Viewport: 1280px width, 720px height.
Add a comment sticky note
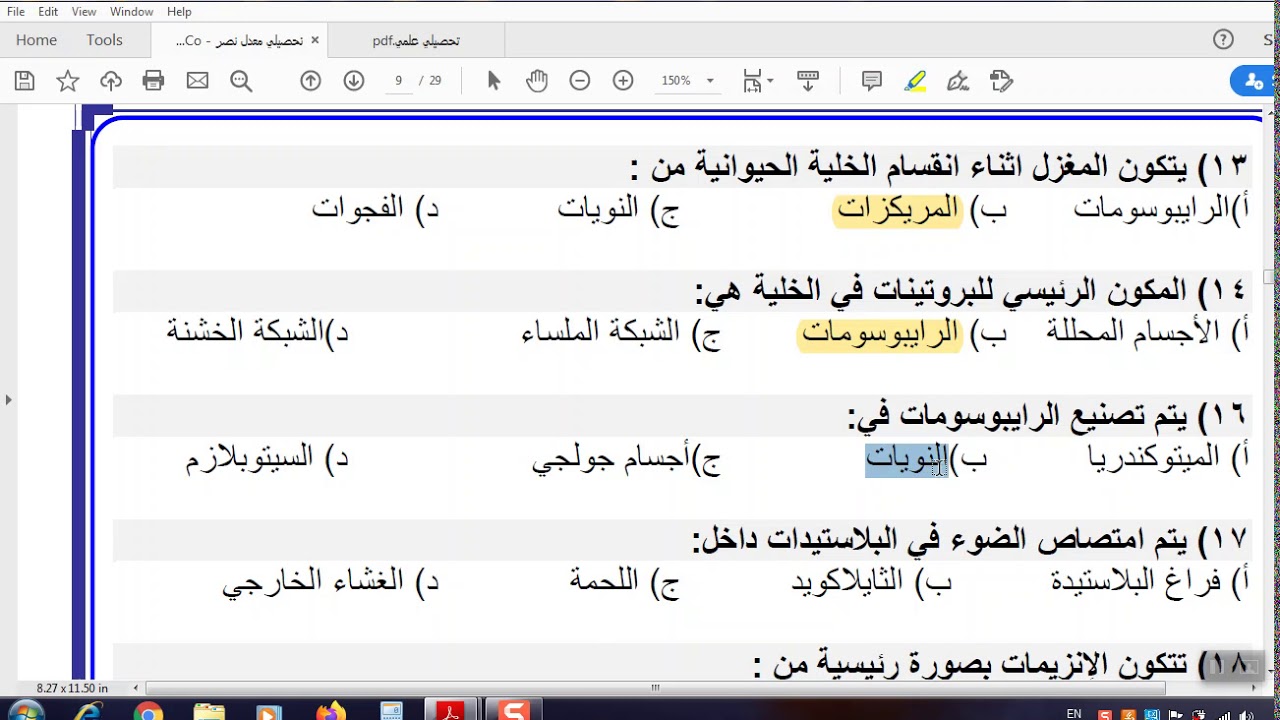coord(872,81)
